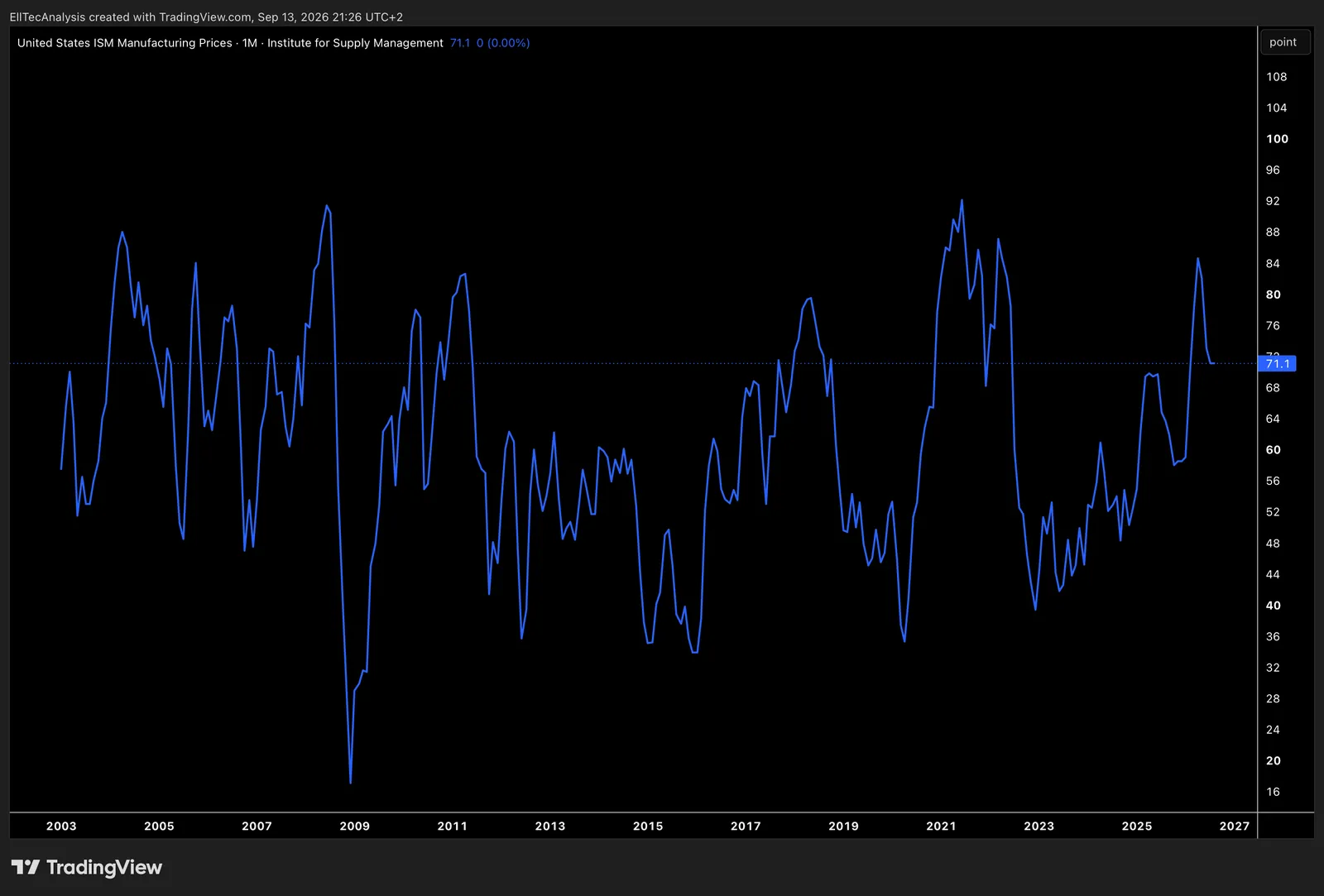Click the 2023 label on time axis
1324x896 pixels.
coord(1039,826)
